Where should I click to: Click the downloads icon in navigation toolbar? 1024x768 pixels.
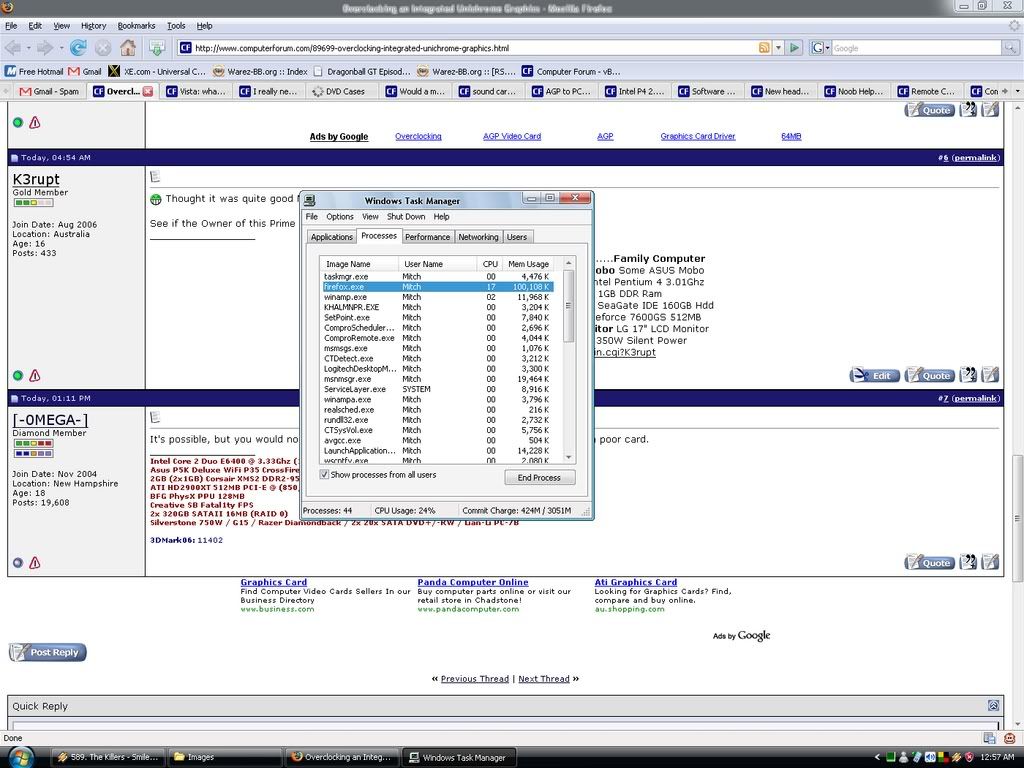tap(157, 47)
